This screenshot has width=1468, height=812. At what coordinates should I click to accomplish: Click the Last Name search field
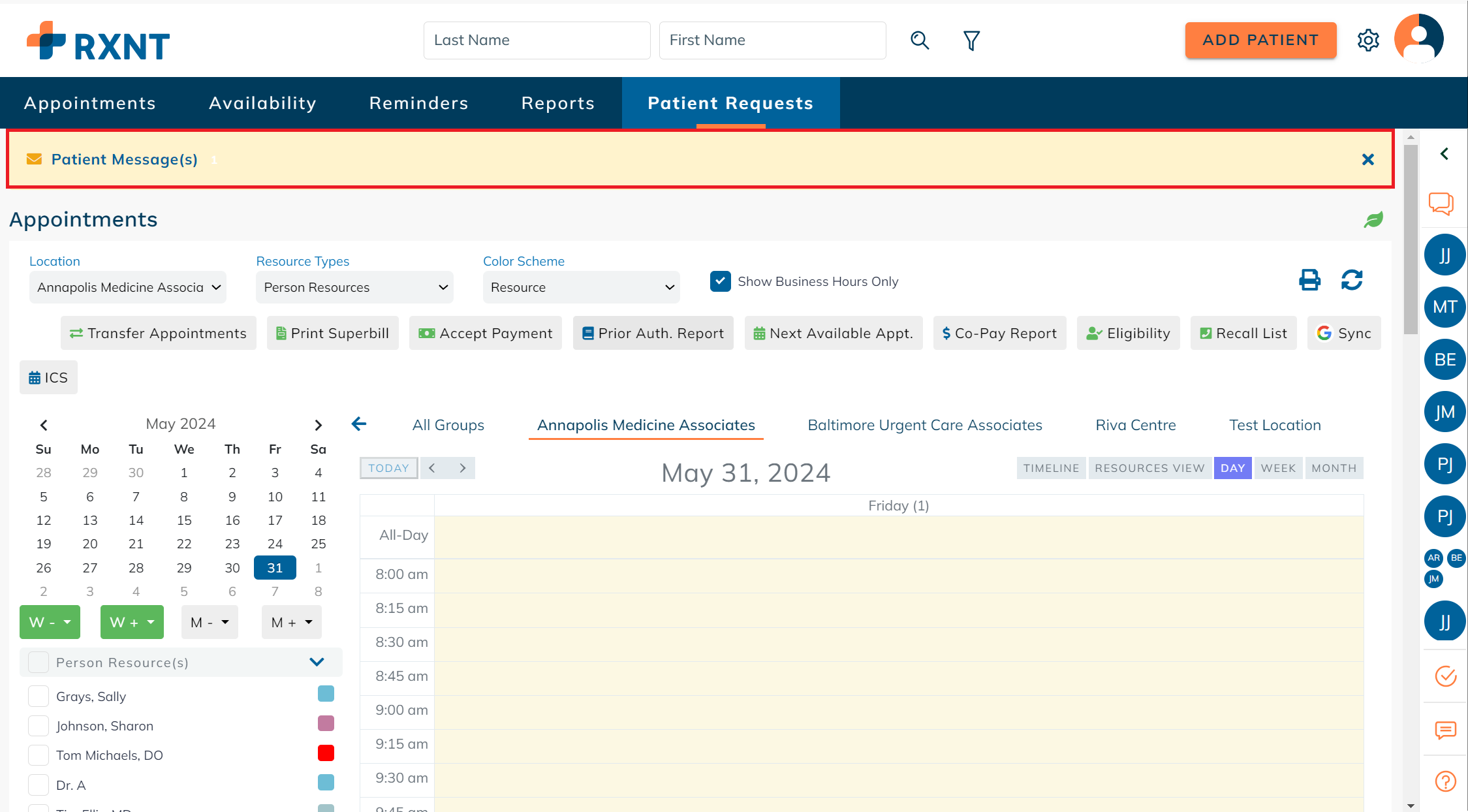[537, 40]
